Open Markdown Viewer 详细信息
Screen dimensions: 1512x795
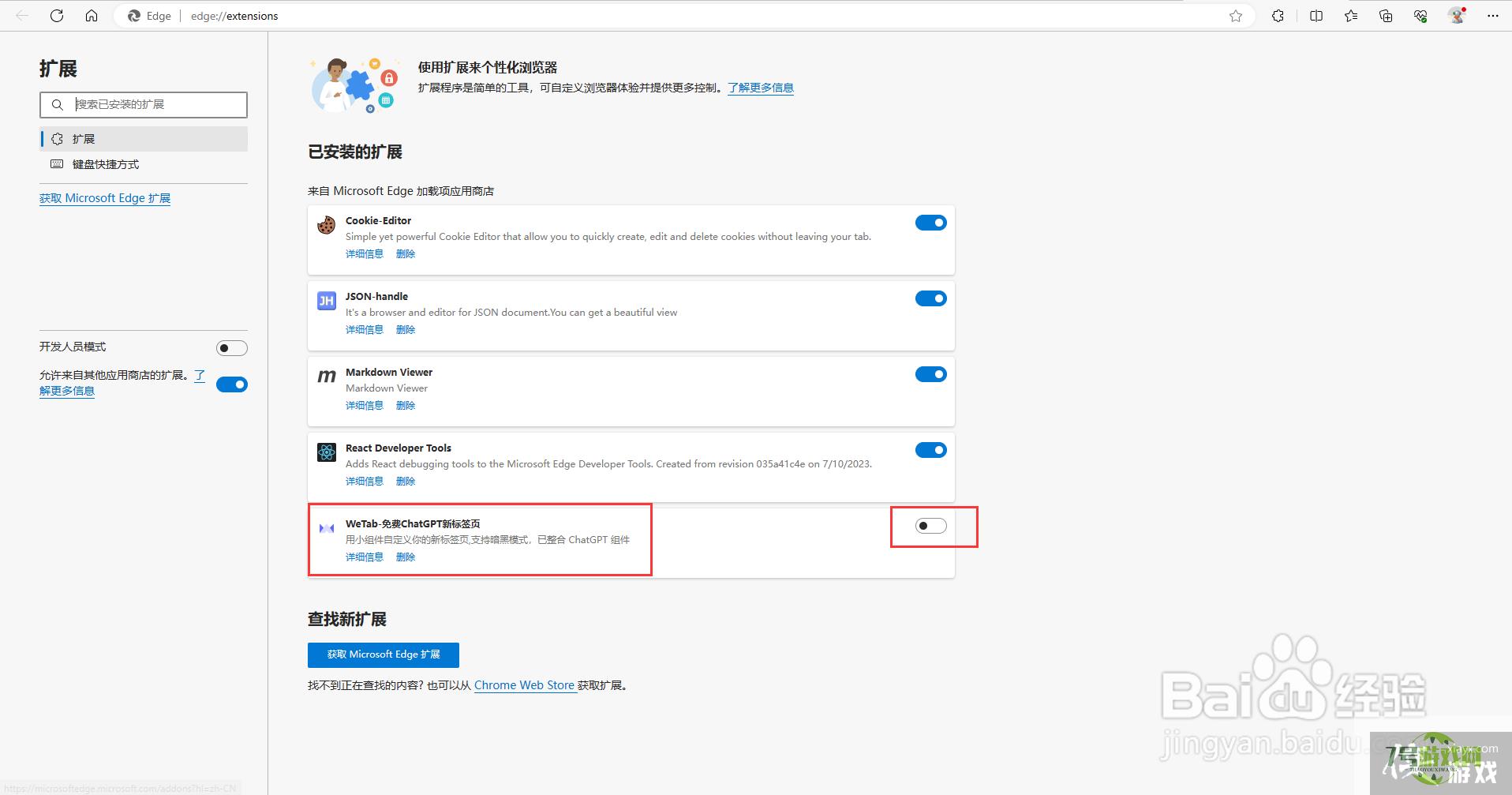365,405
